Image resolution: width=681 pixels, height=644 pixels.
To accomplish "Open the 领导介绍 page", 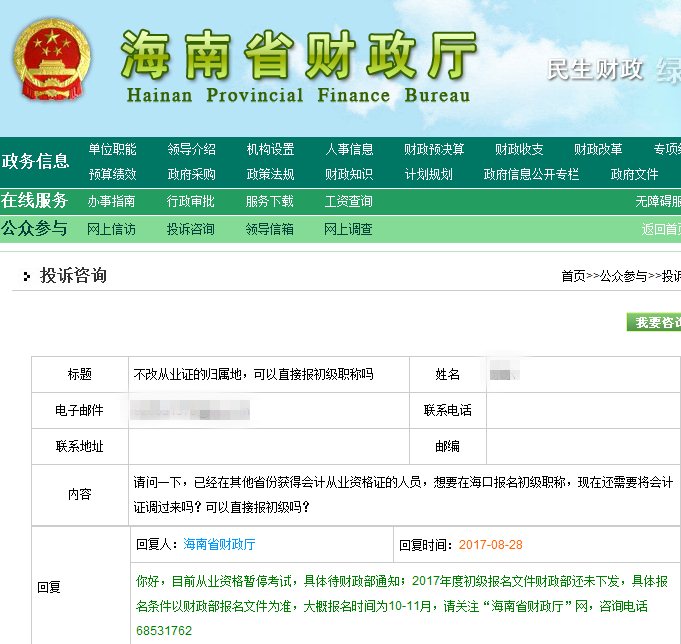I will pyautogui.click(x=191, y=150).
